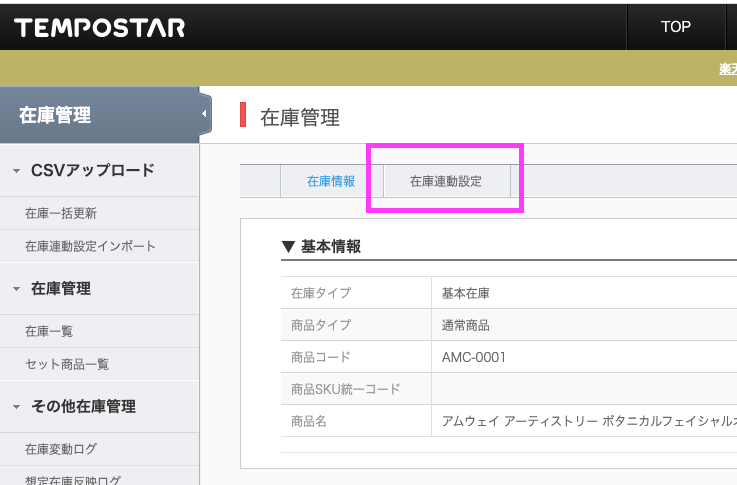Collapse the sidebar using the arrow handle
This screenshot has width=737, height=485.
point(205,115)
